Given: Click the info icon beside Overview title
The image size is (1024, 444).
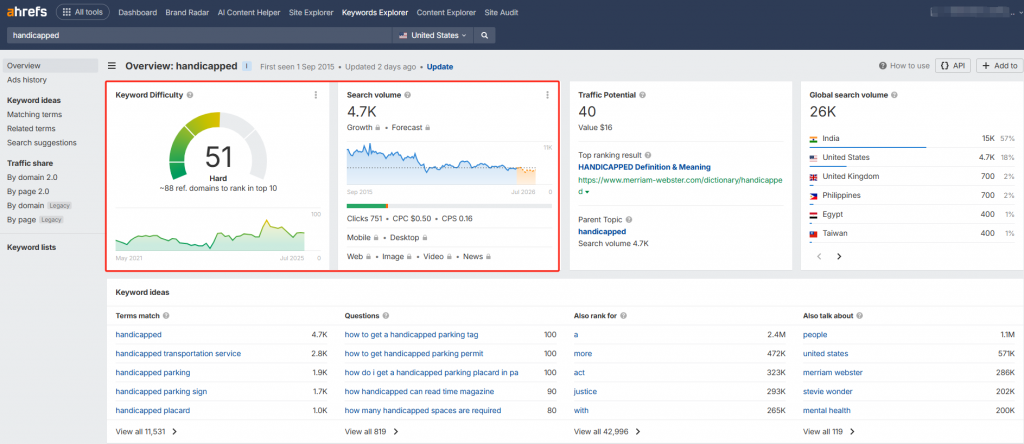Looking at the screenshot, I should pos(247,66).
